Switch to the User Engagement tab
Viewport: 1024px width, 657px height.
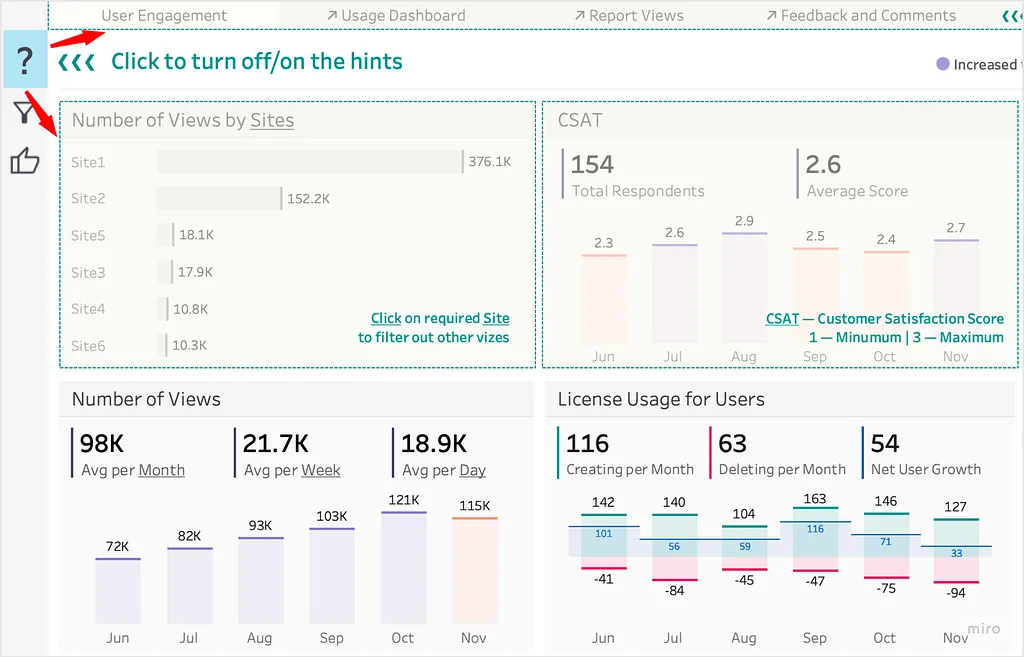pos(164,15)
